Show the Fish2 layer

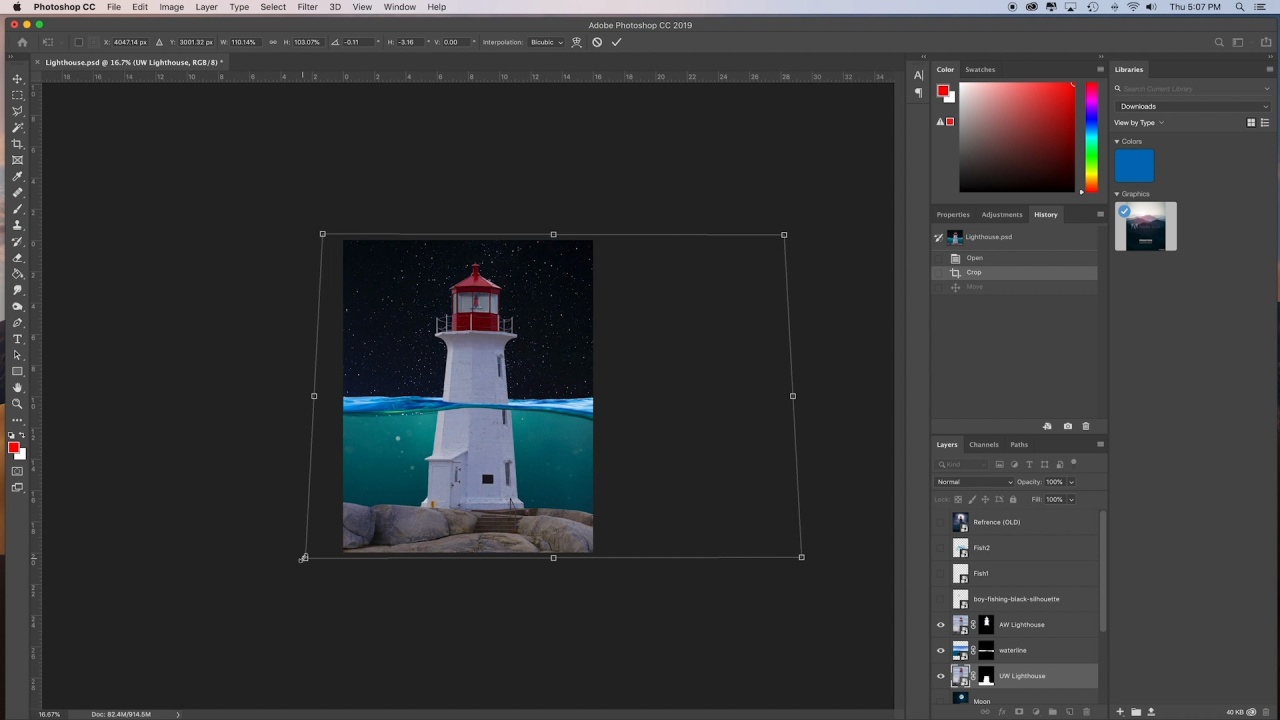(x=940, y=548)
